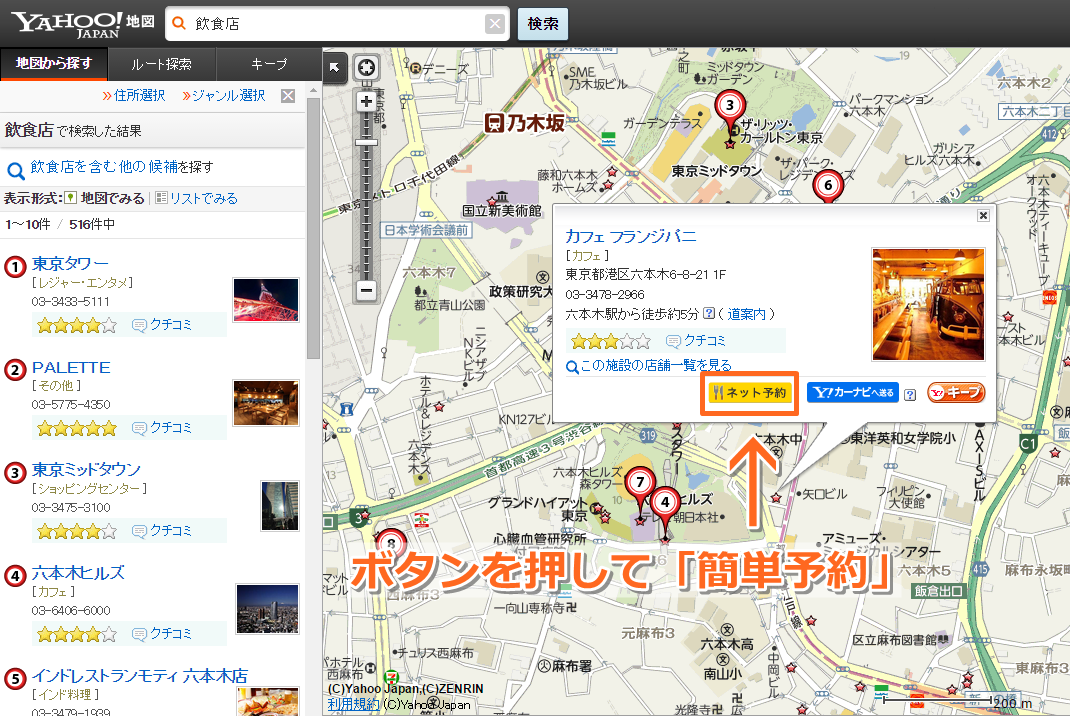This screenshot has width=1070, height=716.
Task: Open インドレストランモティ 六本木店 result
Action: pyautogui.click(x=140, y=676)
